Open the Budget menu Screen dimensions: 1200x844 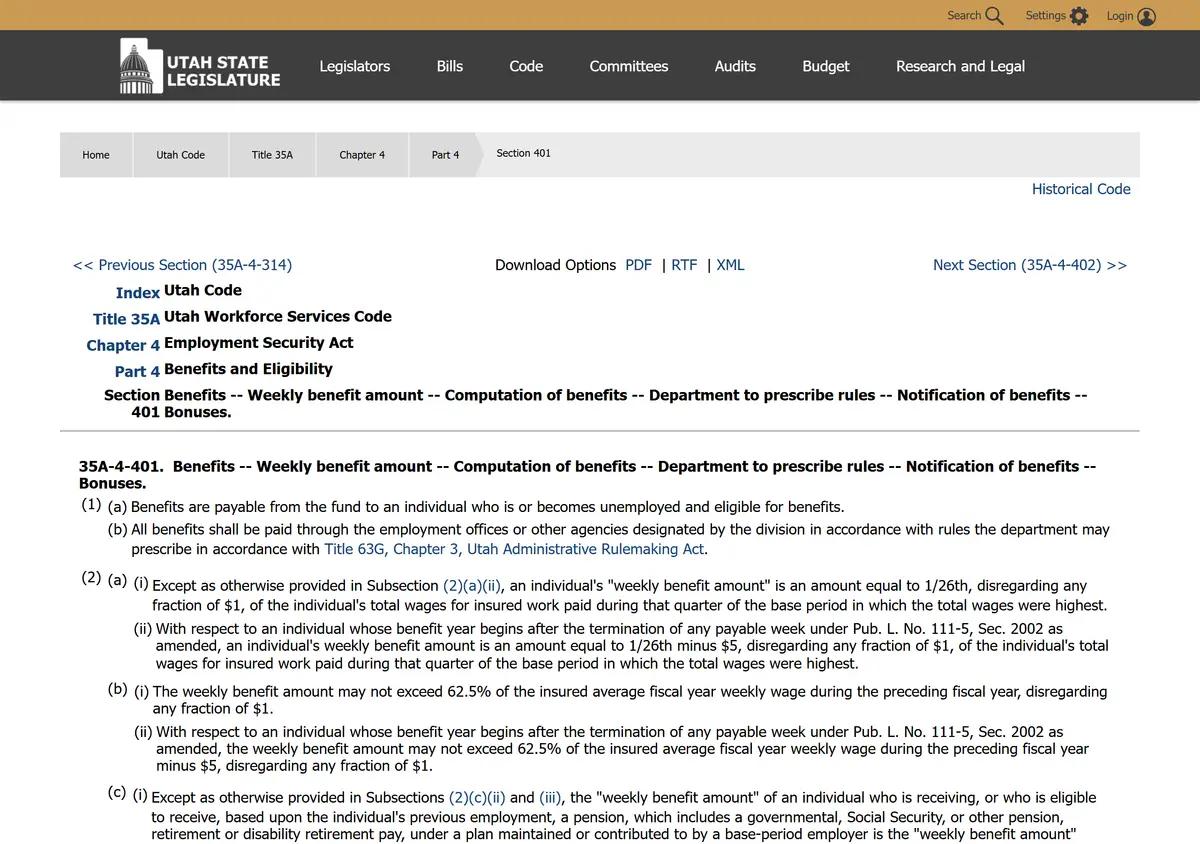pyautogui.click(x=826, y=66)
